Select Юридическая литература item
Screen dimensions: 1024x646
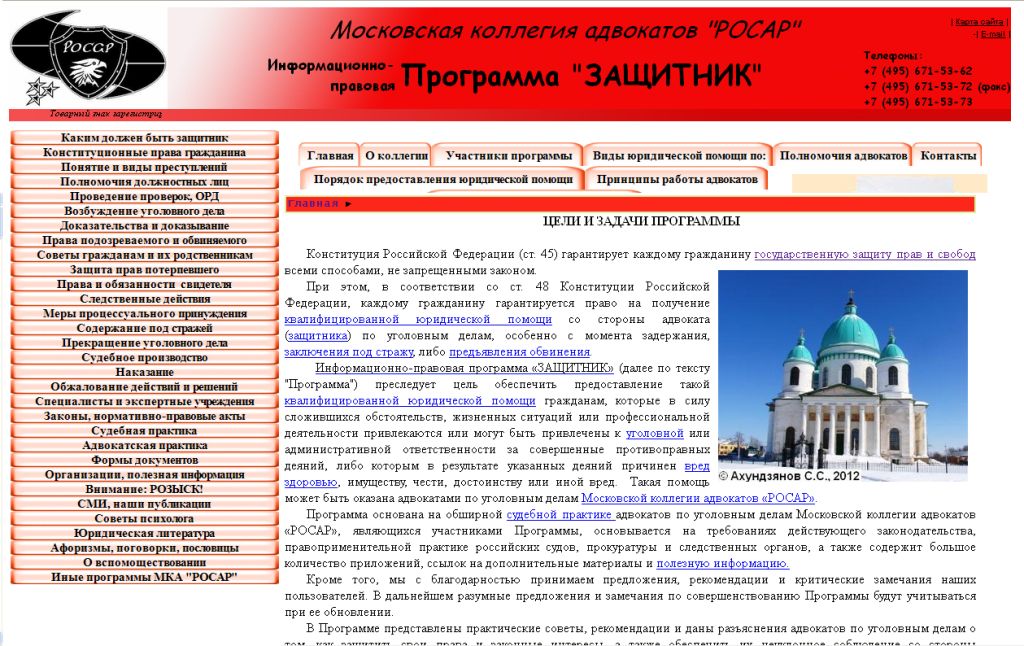click(x=144, y=533)
